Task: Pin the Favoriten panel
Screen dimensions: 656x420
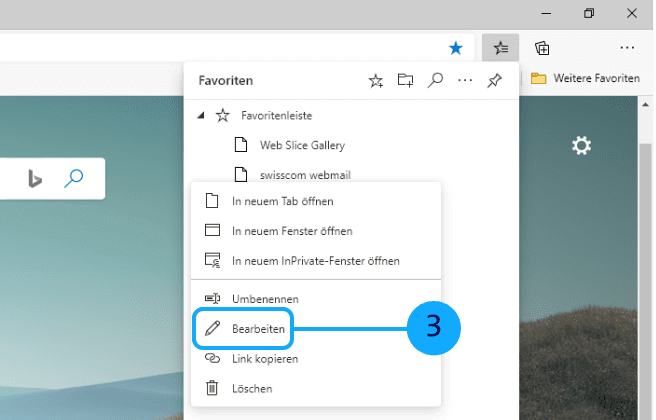Action: click(x=494, y=80)
